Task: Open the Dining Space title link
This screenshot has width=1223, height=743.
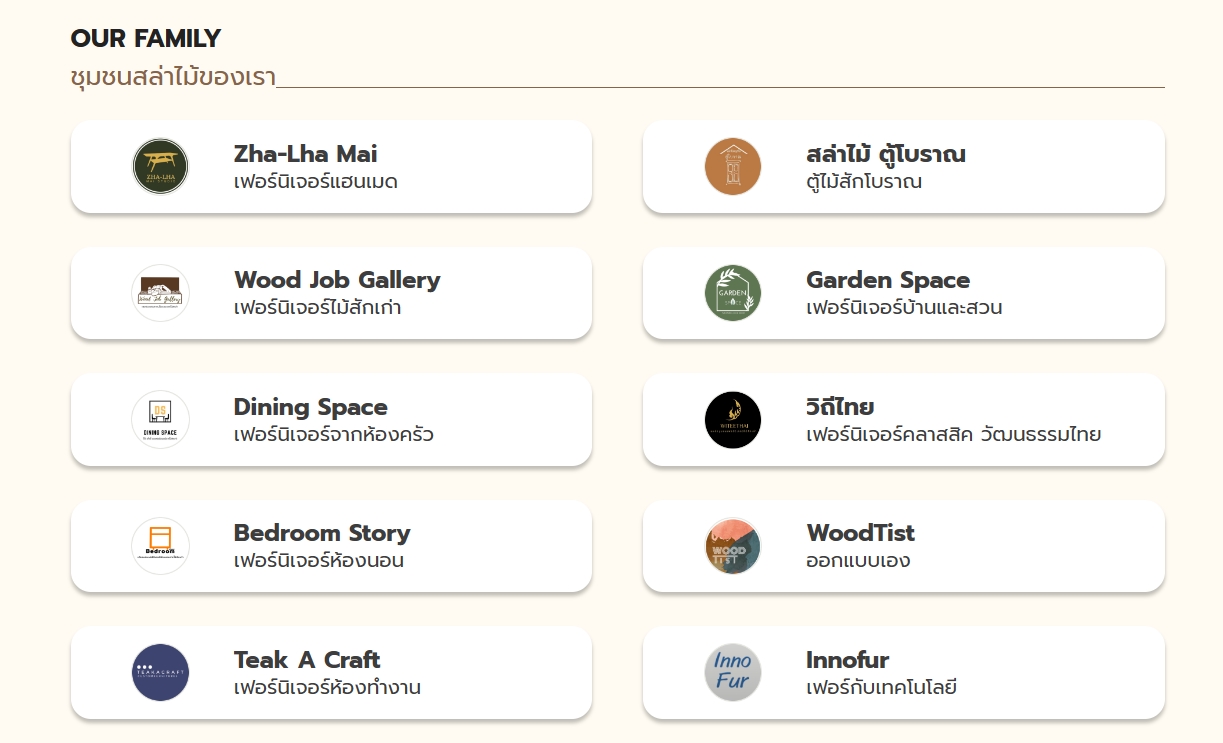Action: (310, 407)
